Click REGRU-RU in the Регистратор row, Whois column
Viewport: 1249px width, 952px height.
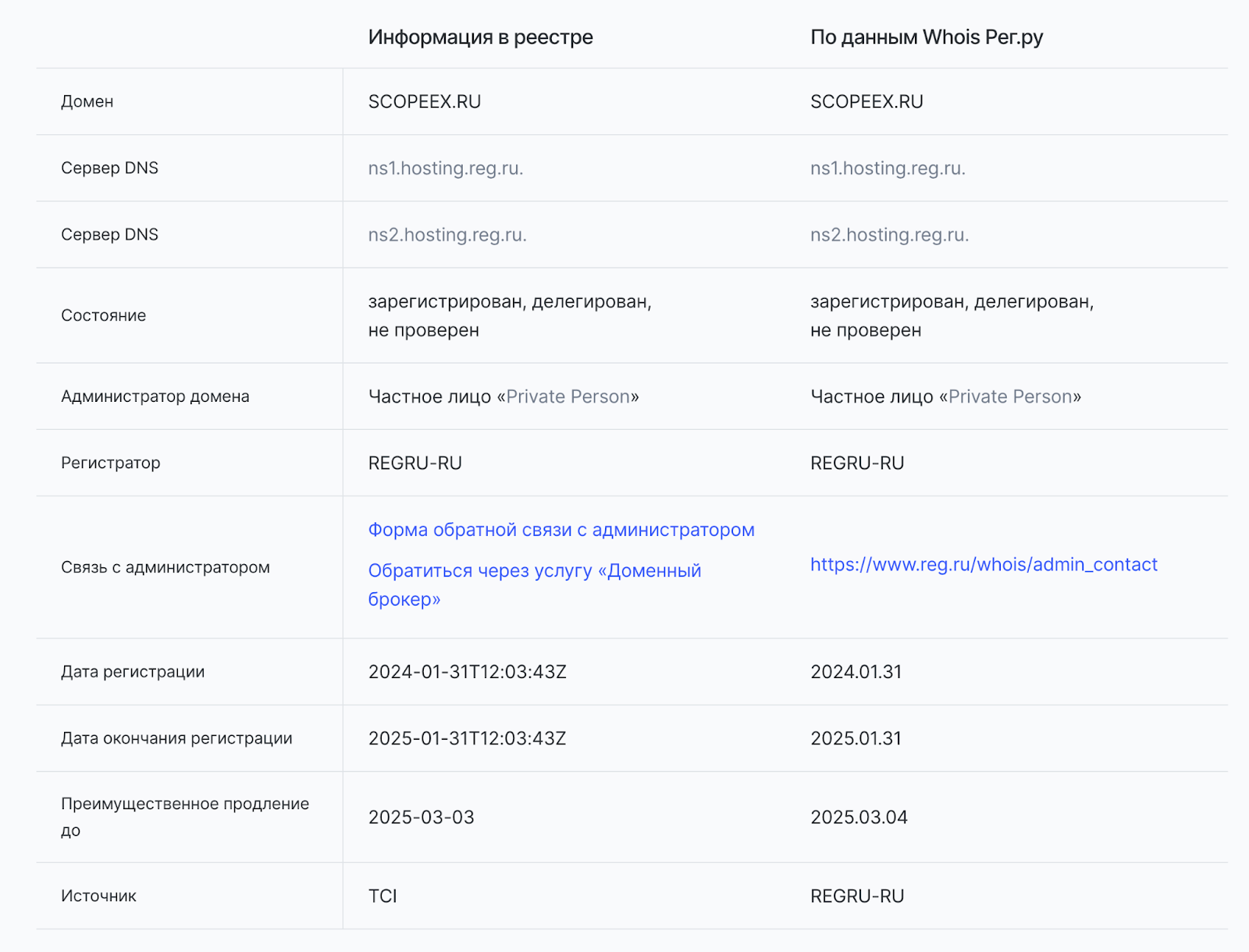[x=857, y=463]
